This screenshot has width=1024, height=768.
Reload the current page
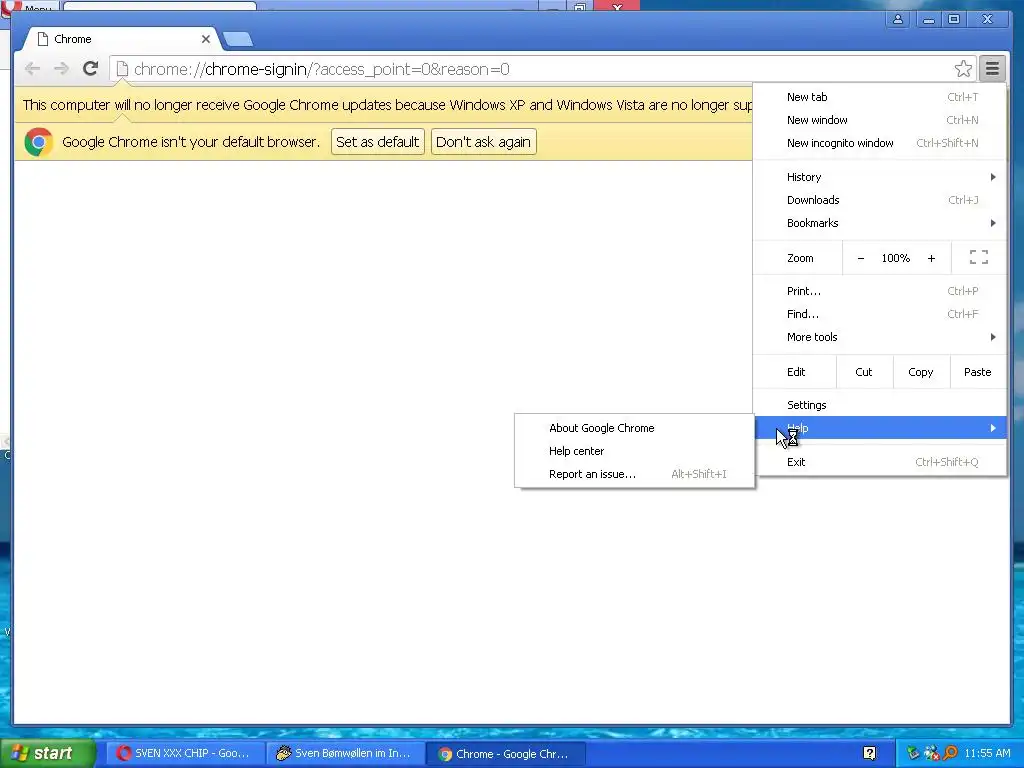pyautogui.click(x=91, y=68)
